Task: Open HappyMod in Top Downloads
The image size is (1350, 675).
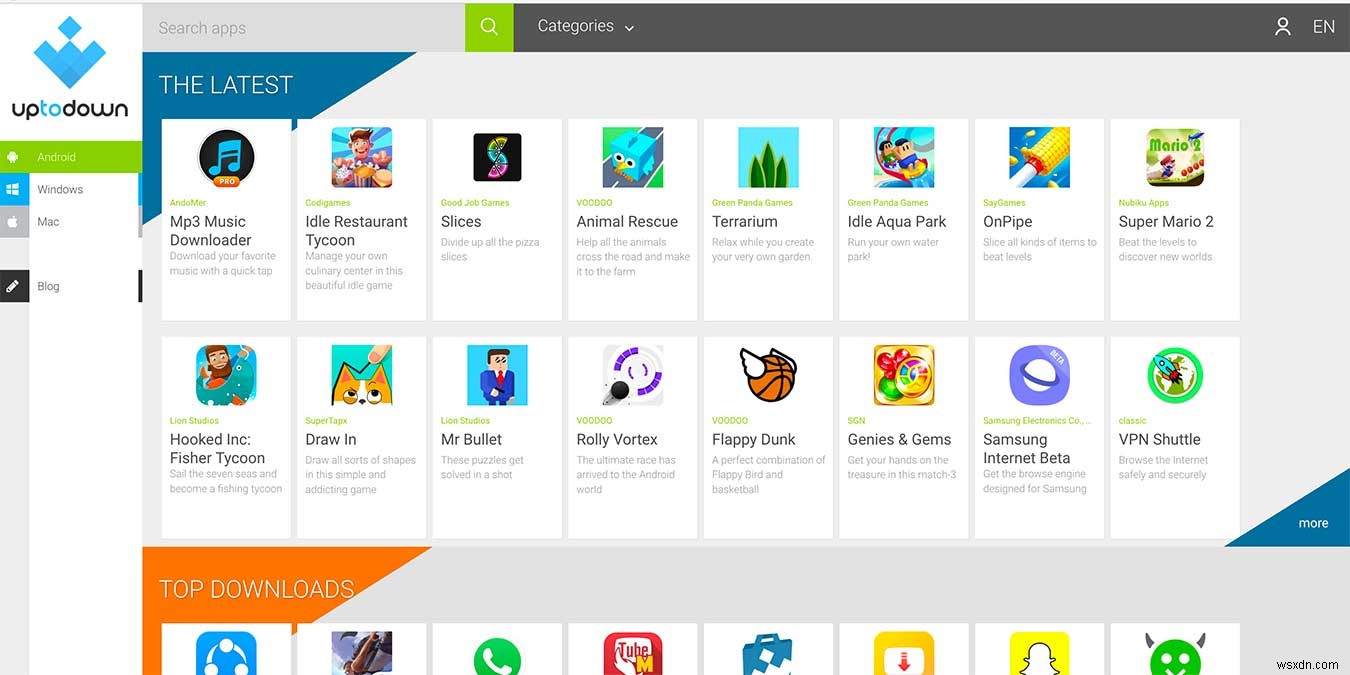Action: [x=1174, y=655]
